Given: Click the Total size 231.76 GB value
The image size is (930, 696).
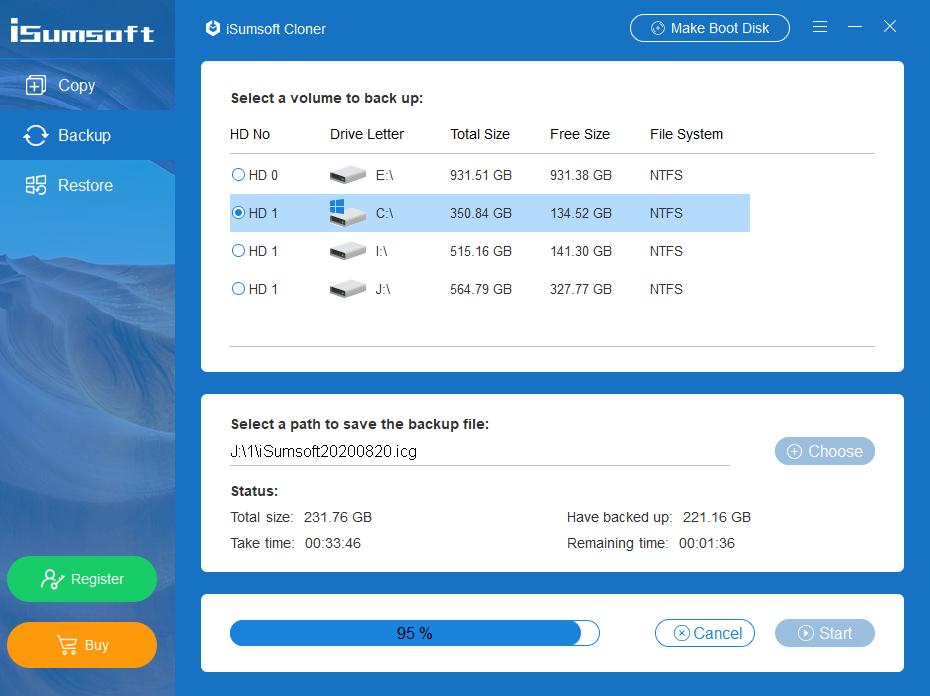Looking at the screenshot, I should (337, 517).
